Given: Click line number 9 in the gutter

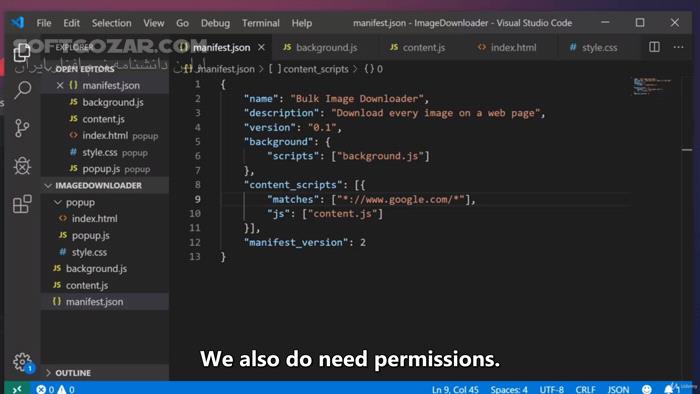Looking at the screenshot, I should coord(197,199).
